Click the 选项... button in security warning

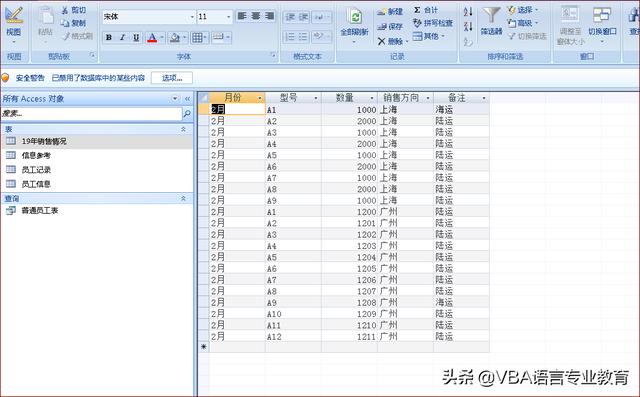172,78
